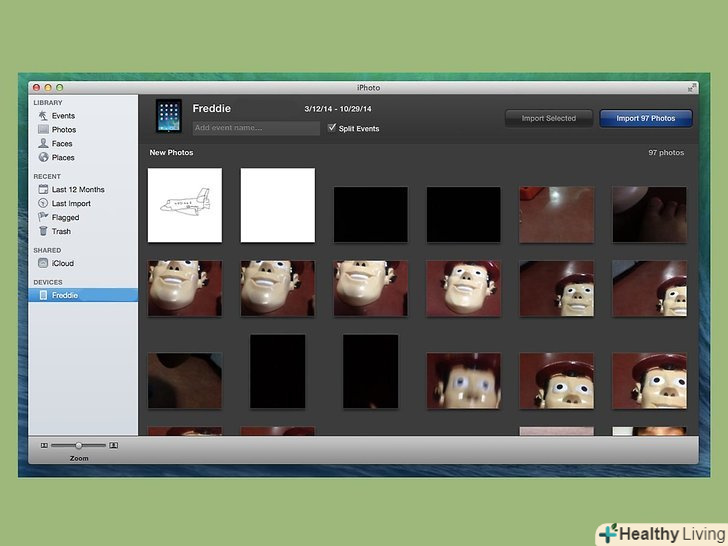
Task: Select the reddish floor with light reflection thumbnail
Action: pyautogui.click(x=557, y=214)
